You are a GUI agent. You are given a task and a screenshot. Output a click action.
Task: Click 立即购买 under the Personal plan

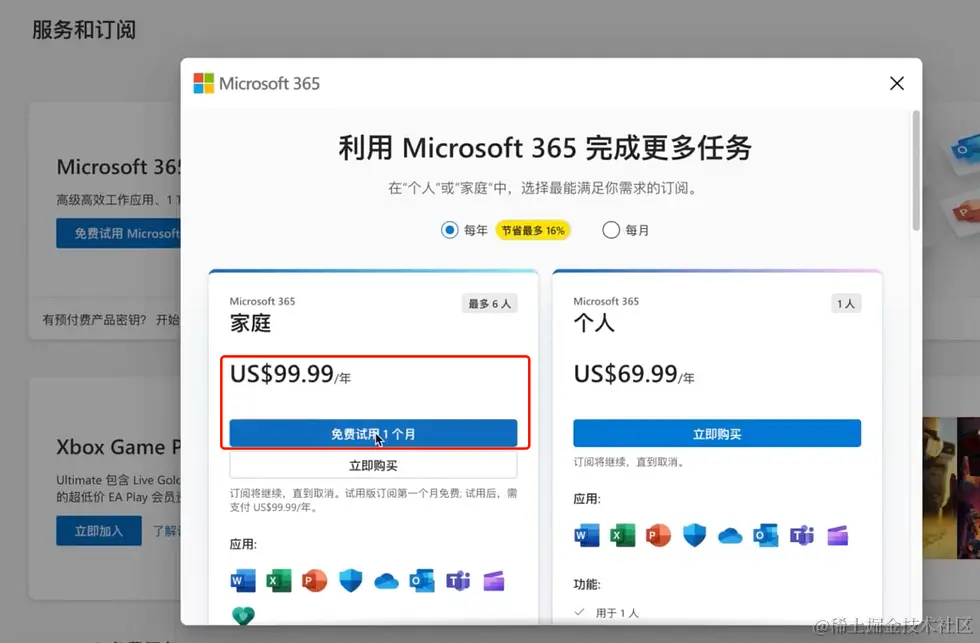pyautogui.click(x=717, y=434)
